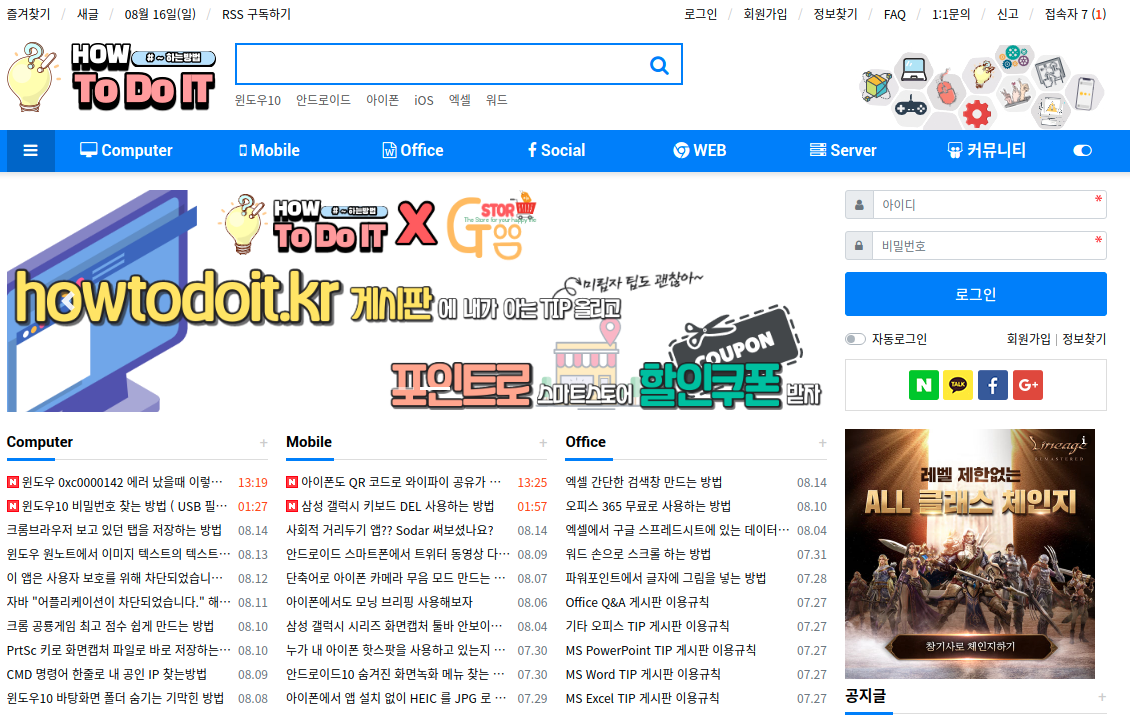Sign in with KakaoTalk icon
Viewport: 1130px width, 717px height.
[x=958, y=385]
